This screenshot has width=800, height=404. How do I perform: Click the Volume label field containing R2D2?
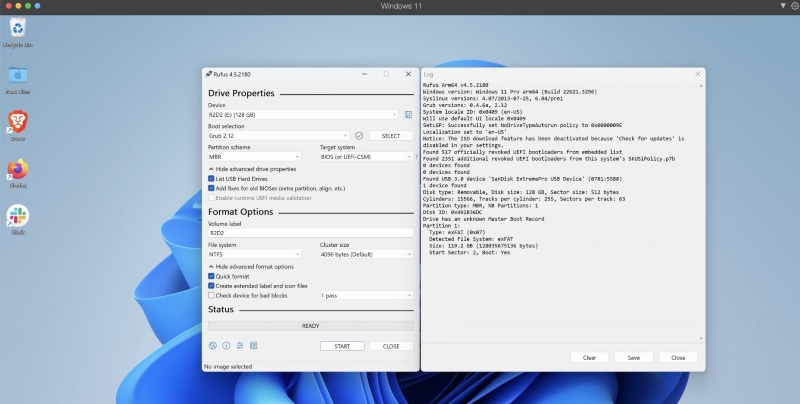tap(311, 233)
